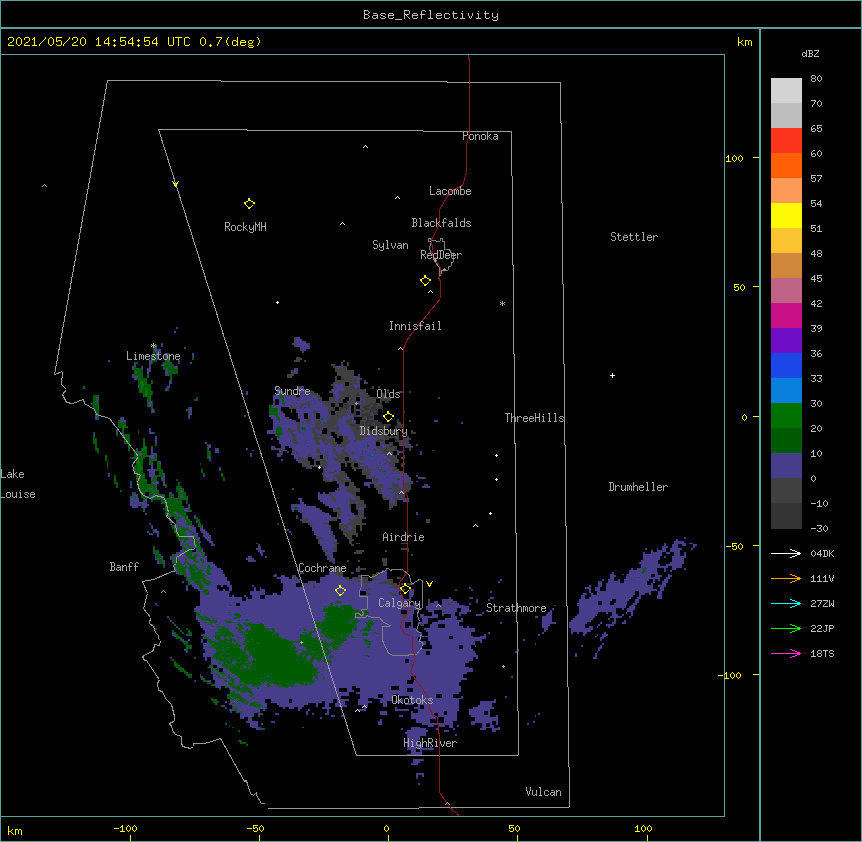This screenshot has width=862, height=842.
Task: Click the white 04DK arrow in legend
Action: (786, 553)
